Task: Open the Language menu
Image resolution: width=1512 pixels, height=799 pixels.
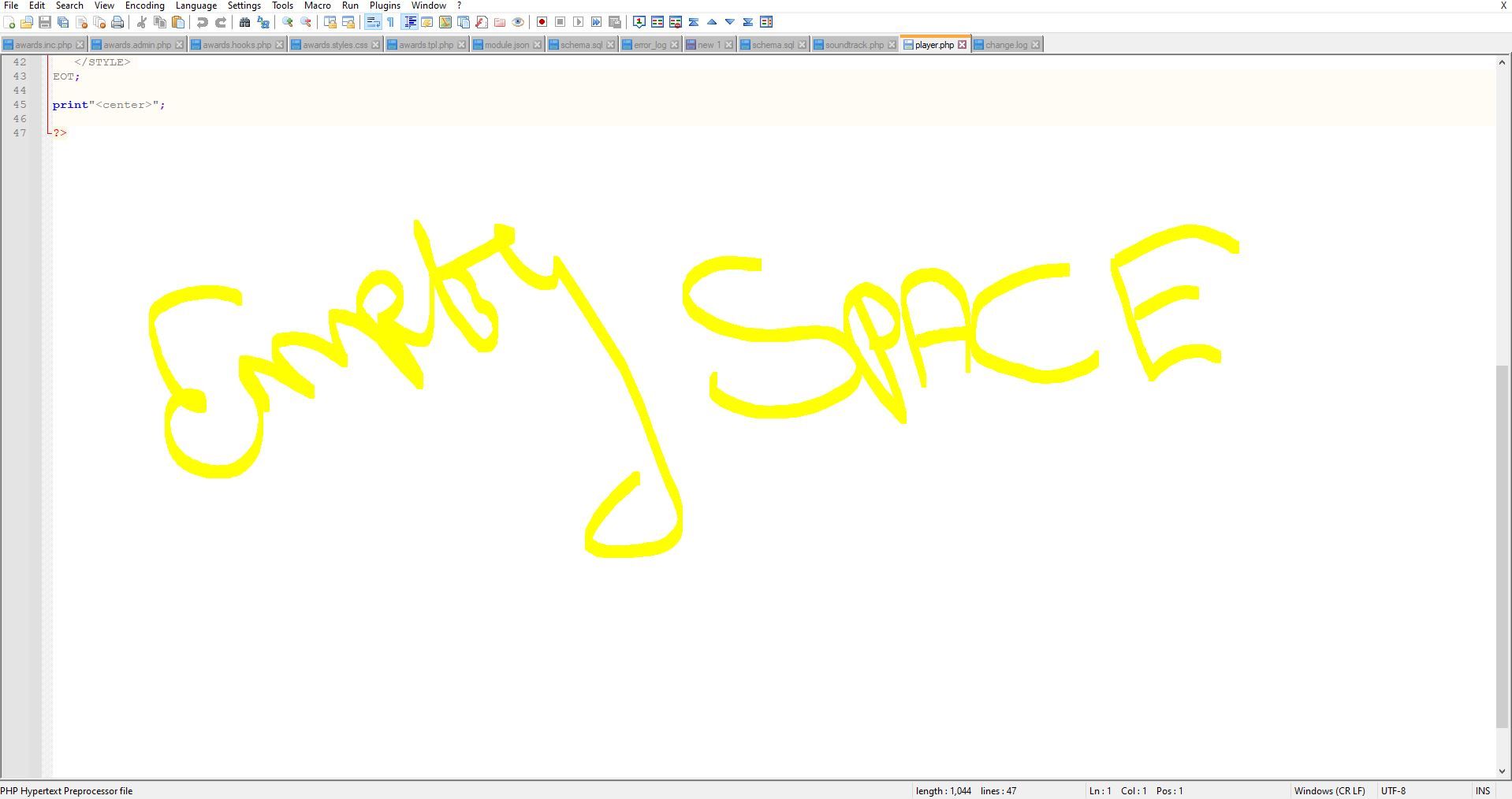Action: [x=196, y=6]
